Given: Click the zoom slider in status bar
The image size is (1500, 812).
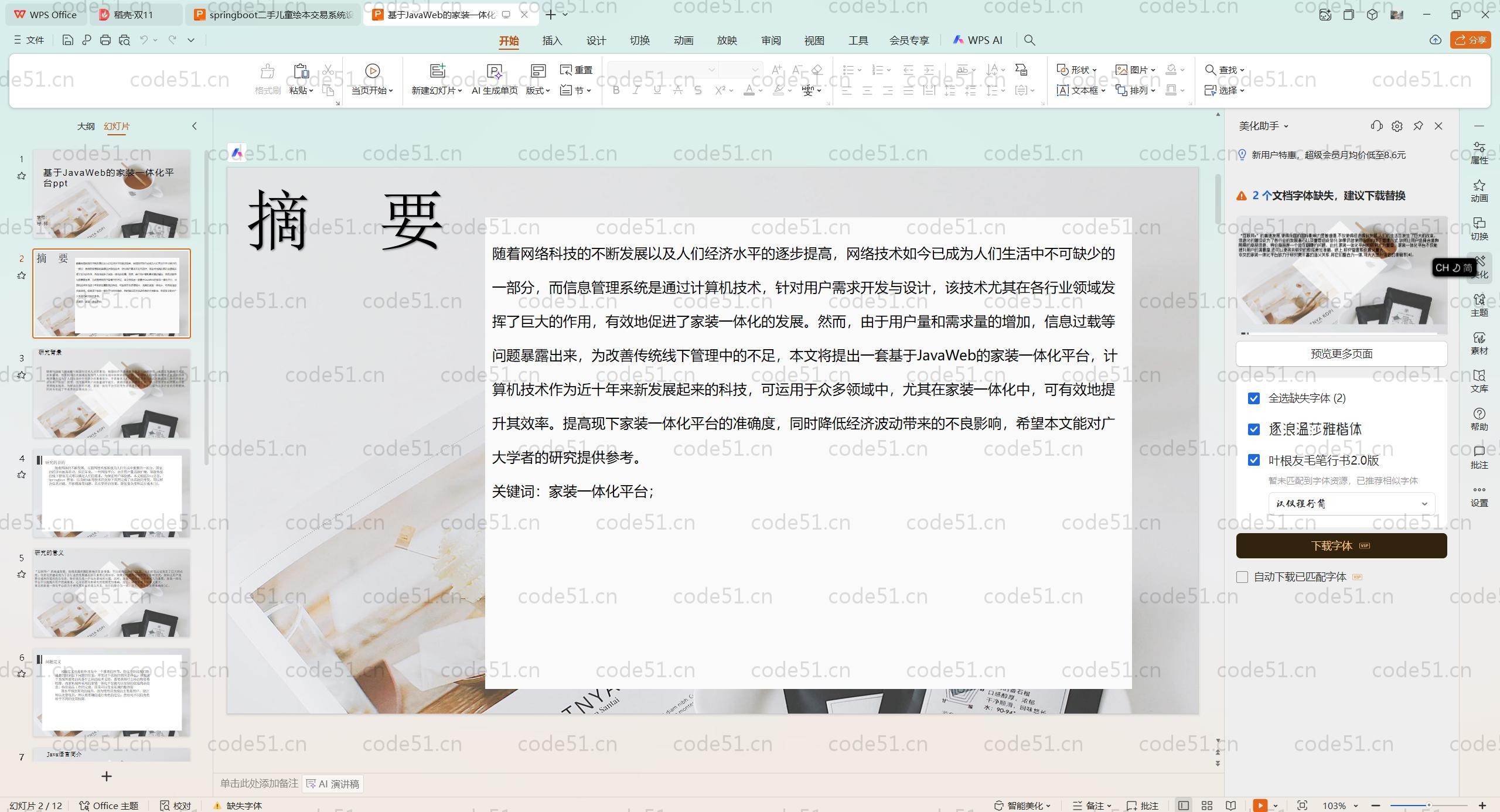Looking at the screenshot, I should coord(1429,806).
